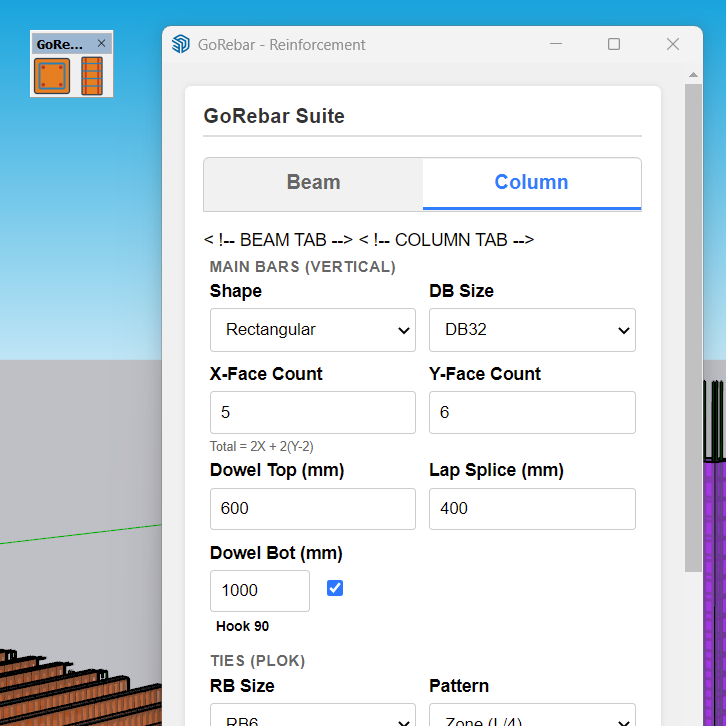Click the Hook 90 label text
The width and height of the screenshot is (726, 726).
(242, 626)
